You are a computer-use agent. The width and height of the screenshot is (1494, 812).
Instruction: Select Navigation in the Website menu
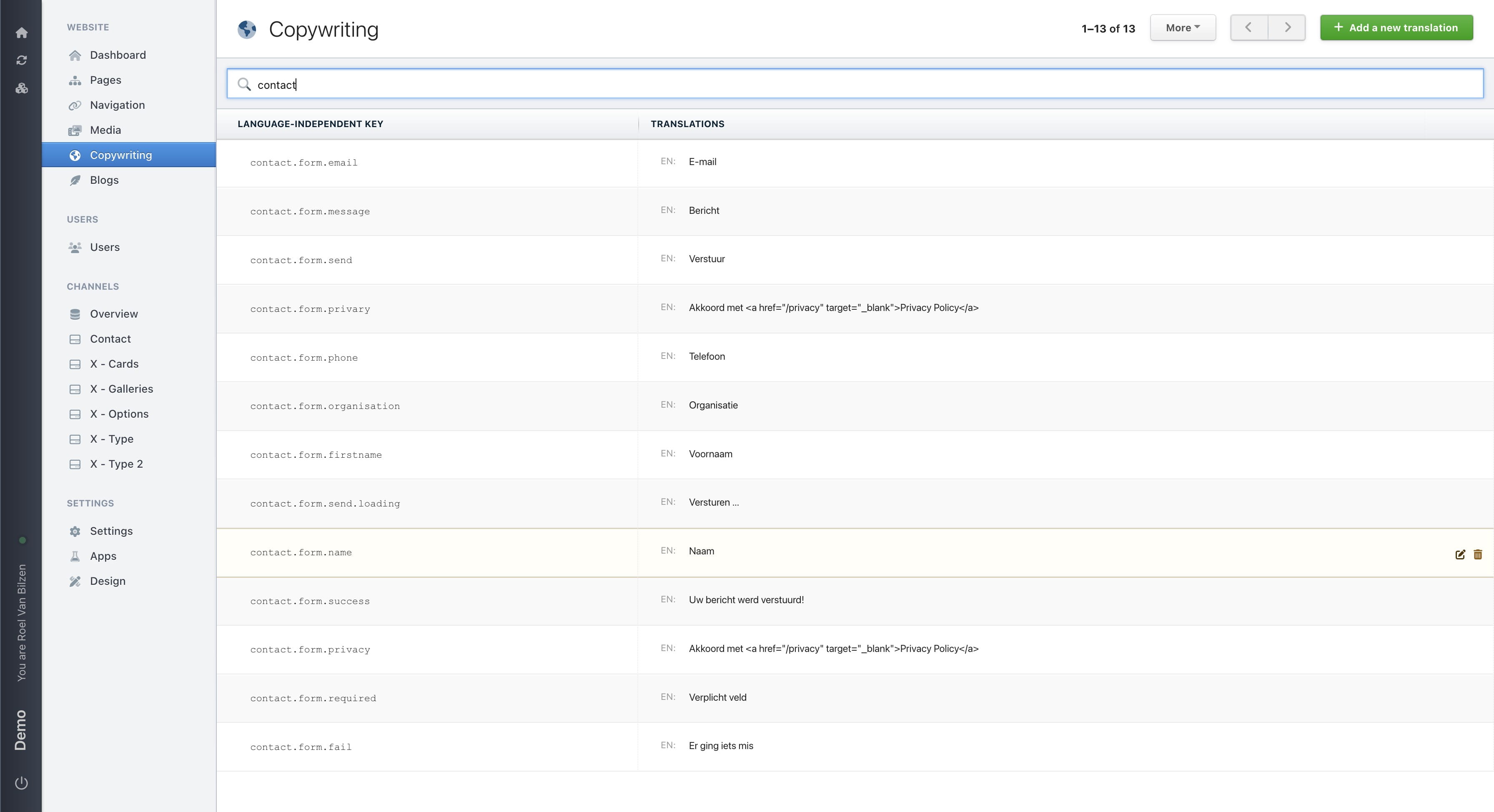point(117,105)
